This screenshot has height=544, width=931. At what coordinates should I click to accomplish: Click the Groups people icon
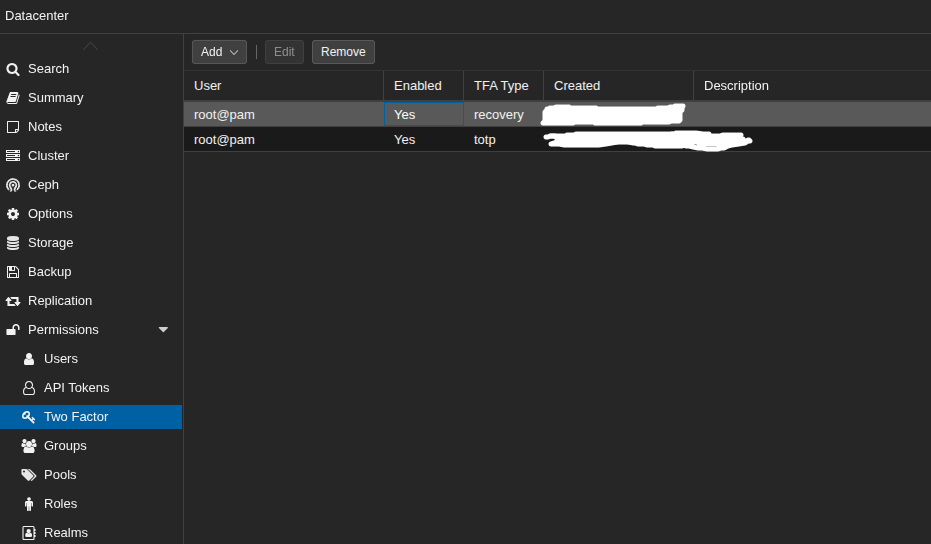tap(28, 446)
